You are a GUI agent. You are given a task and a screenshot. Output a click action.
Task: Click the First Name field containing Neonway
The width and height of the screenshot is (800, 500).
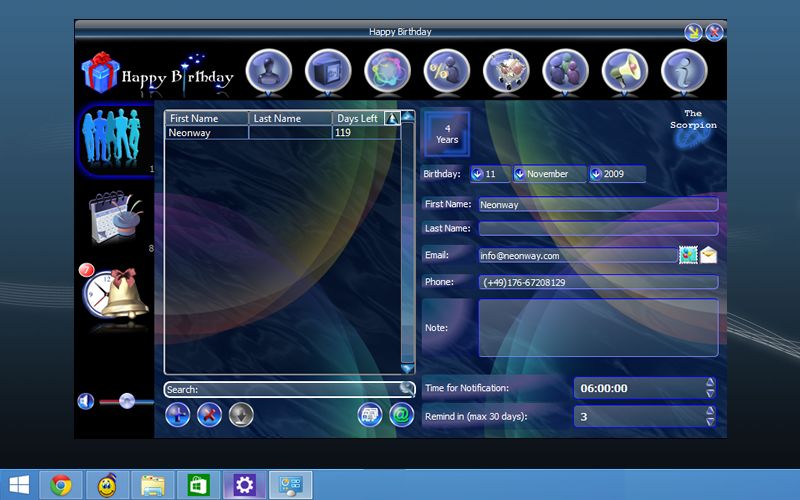(598, 205)
